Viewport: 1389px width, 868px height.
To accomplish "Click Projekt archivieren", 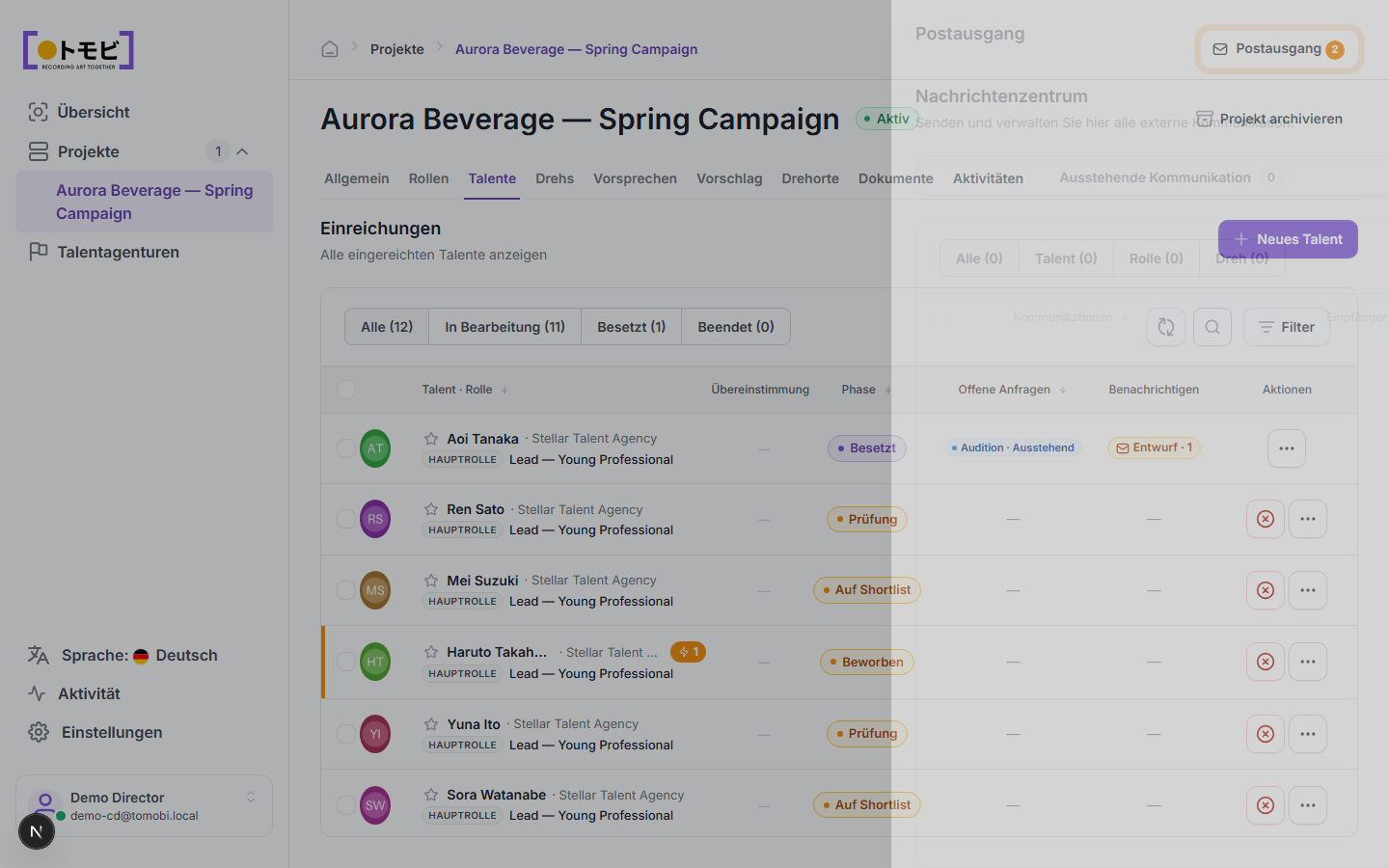I will pos(1269,119).
